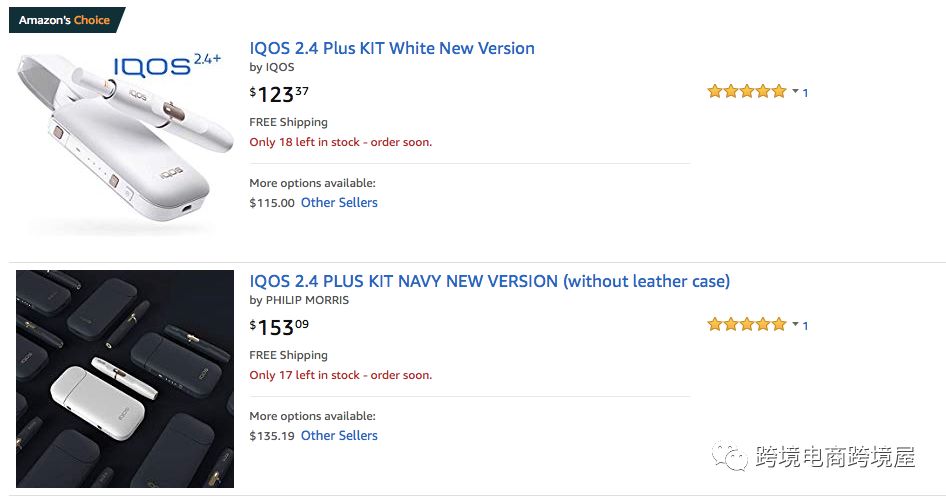This screenshot has height=498, width=946.
Task: Click the 'by PHILIP MORRIS' brand text
Action: pyautogui.click(x=299, y=301)
